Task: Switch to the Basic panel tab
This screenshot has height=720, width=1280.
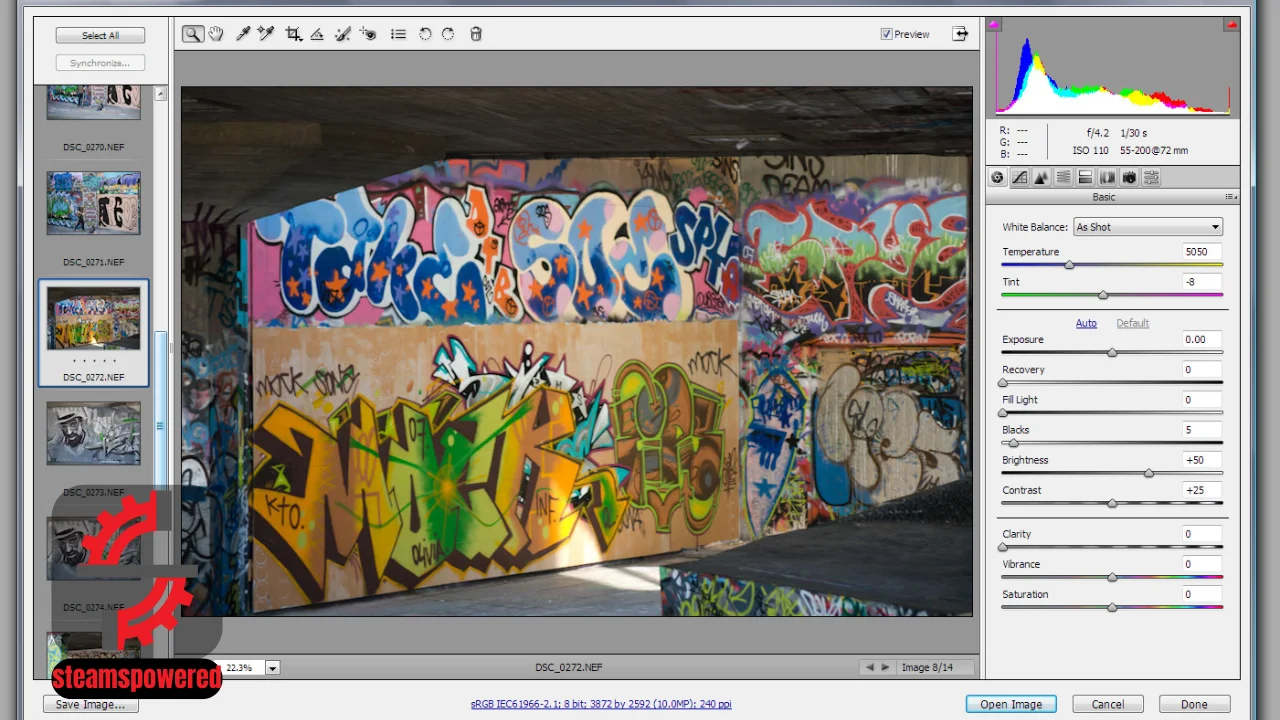Action: [997, 177]
